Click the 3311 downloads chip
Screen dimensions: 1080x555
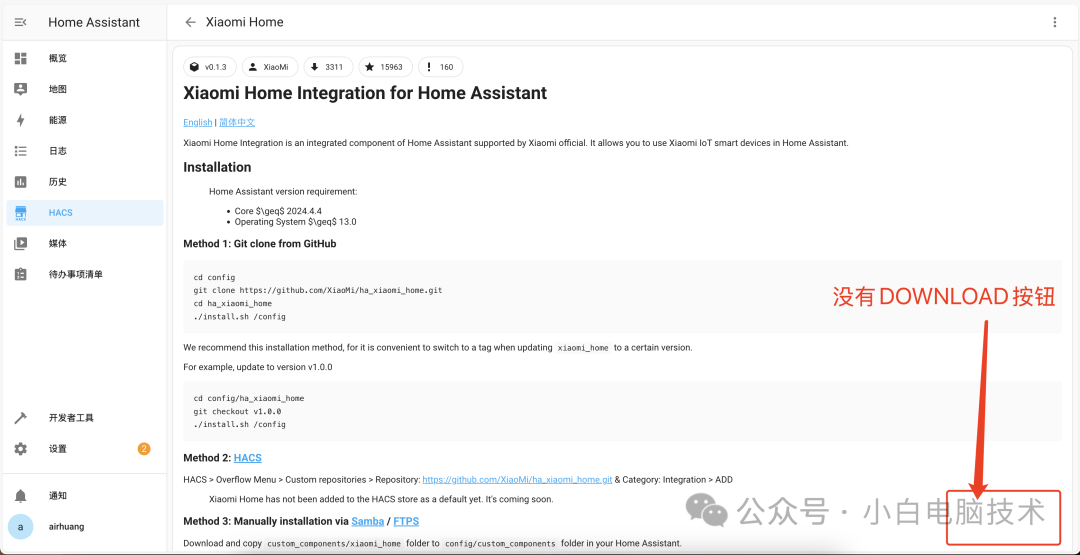click(328, 67)
